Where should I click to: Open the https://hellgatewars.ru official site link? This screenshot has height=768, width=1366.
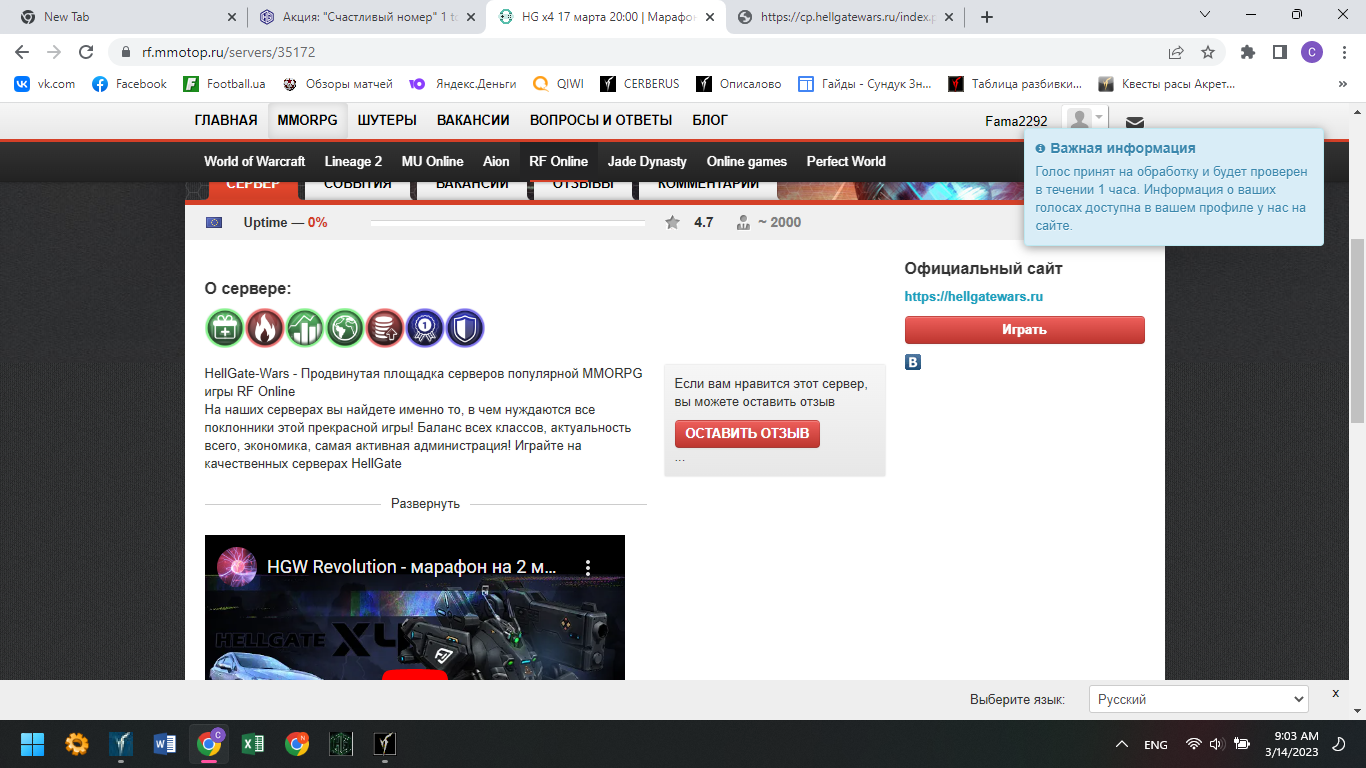coord(974,297)
